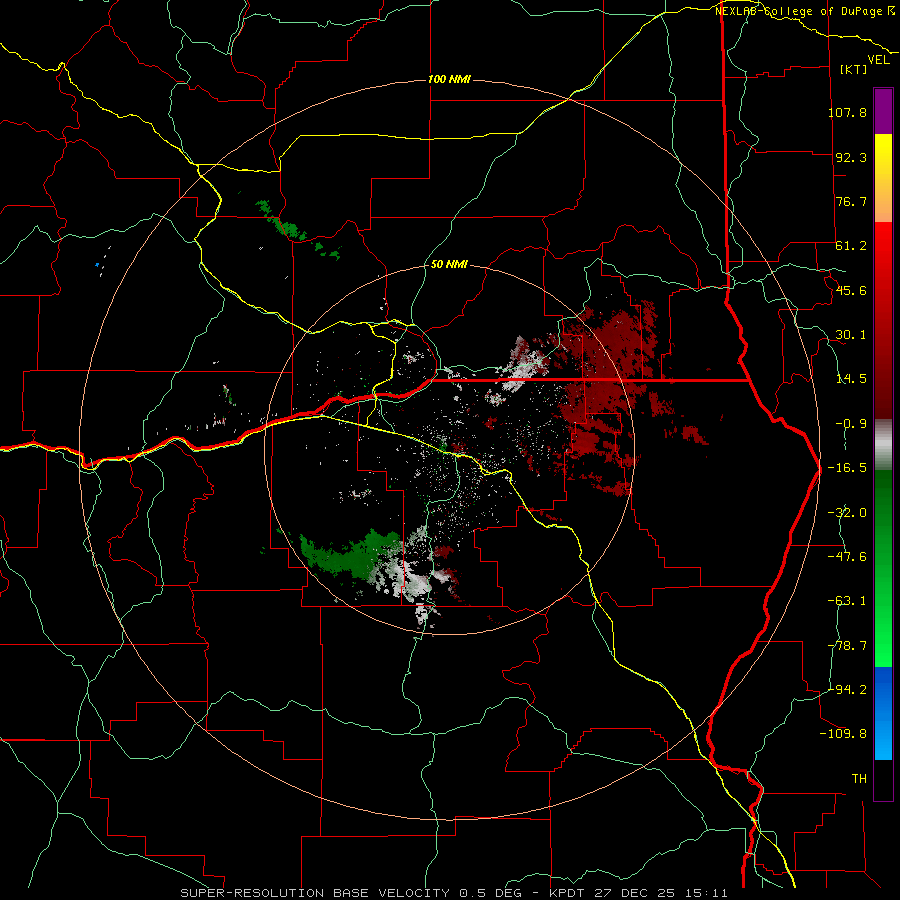The width and height of the screenshot is (900, 900).
Task: Click the -16.5 velocity scale value
Action: click(847, 468)
